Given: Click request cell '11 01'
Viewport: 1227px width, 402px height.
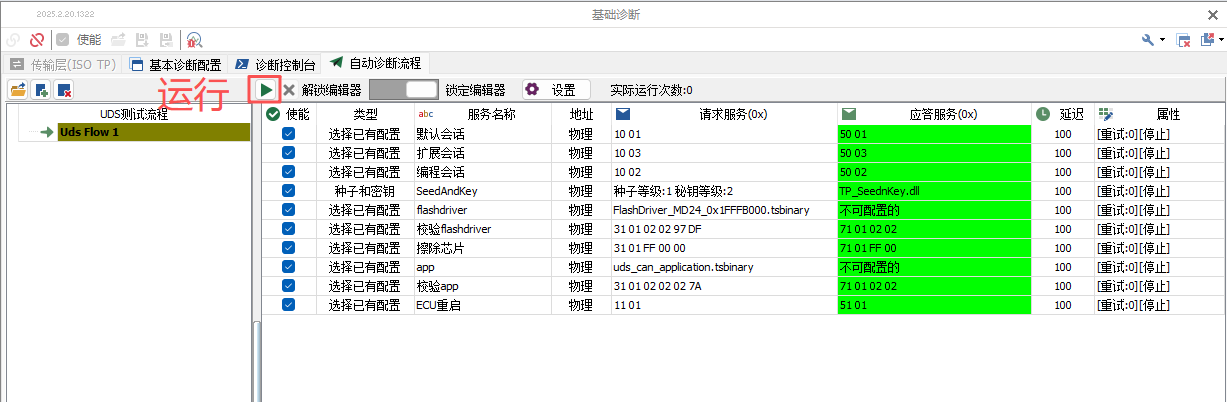Looking at the screenshot, I should [724, 305].
